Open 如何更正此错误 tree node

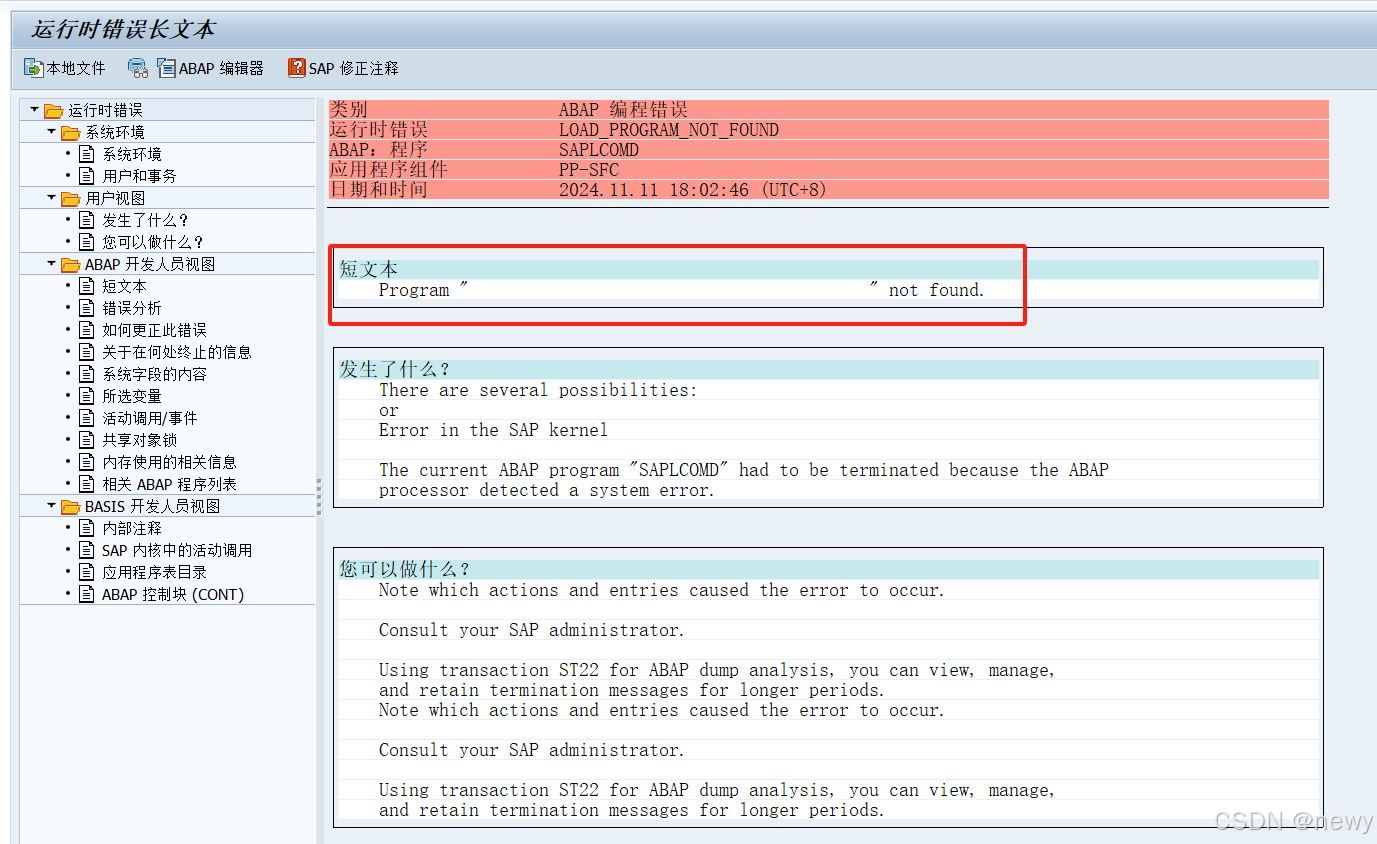[x=155, y=330]
